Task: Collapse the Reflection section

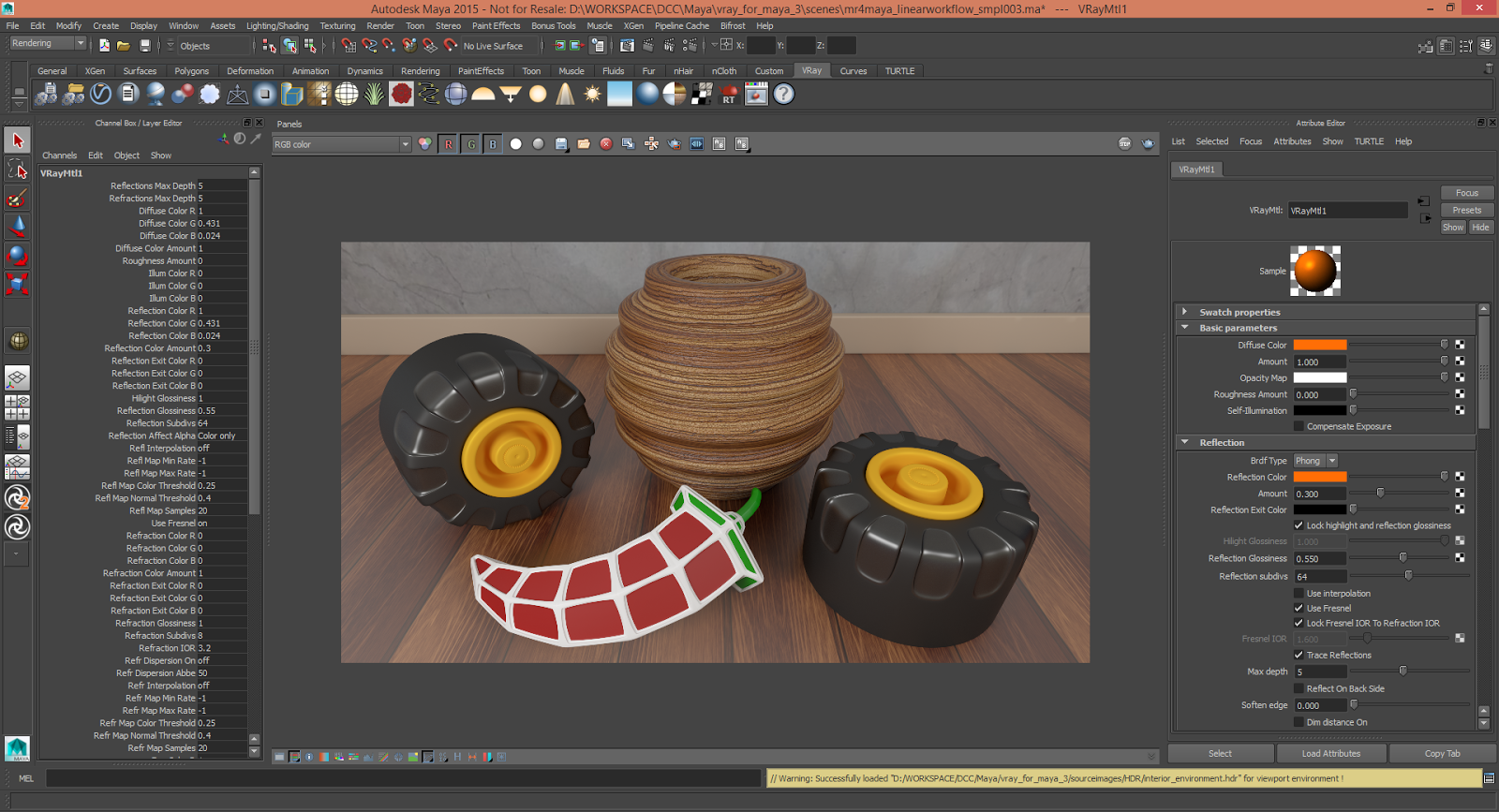Action: click(1326, 442)
